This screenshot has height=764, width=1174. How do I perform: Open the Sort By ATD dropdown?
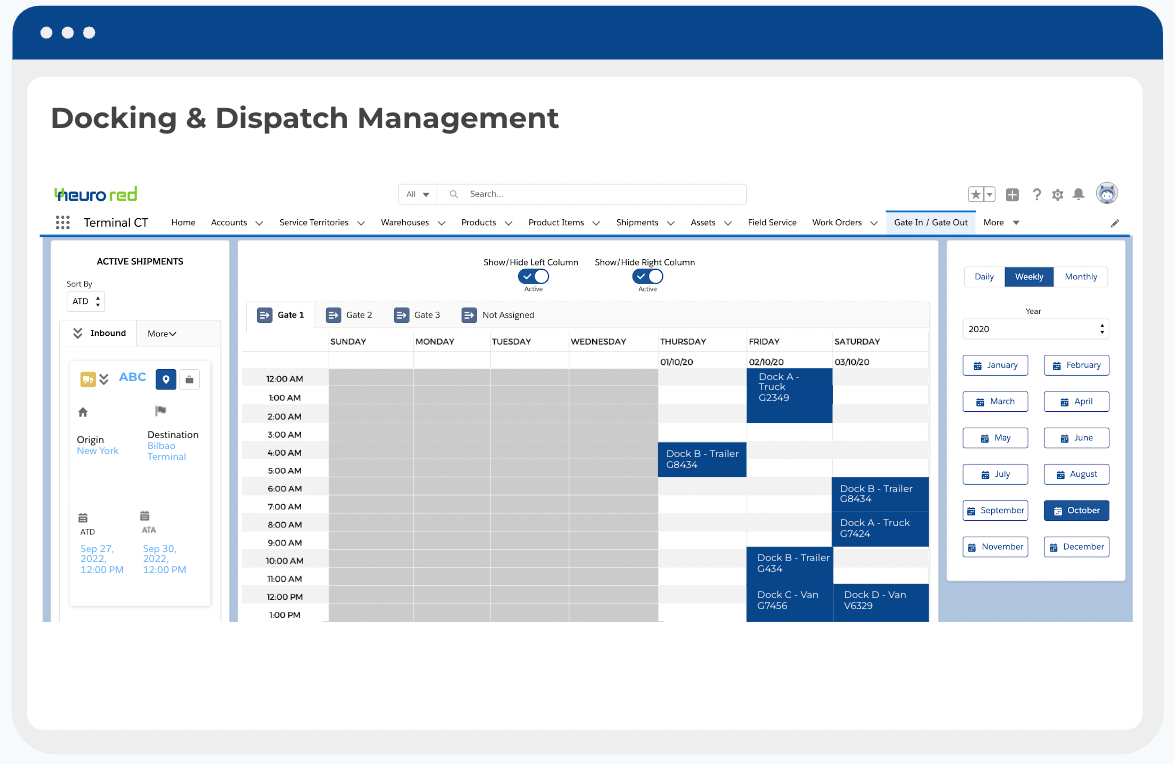(x=85, y=301)
